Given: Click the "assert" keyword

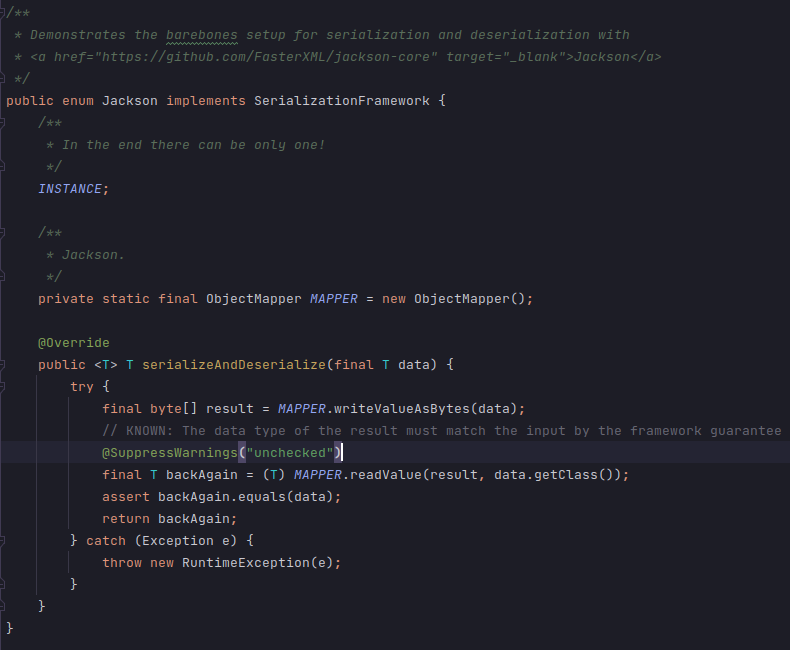Looking at the screenshot, I should pos(126,497).
